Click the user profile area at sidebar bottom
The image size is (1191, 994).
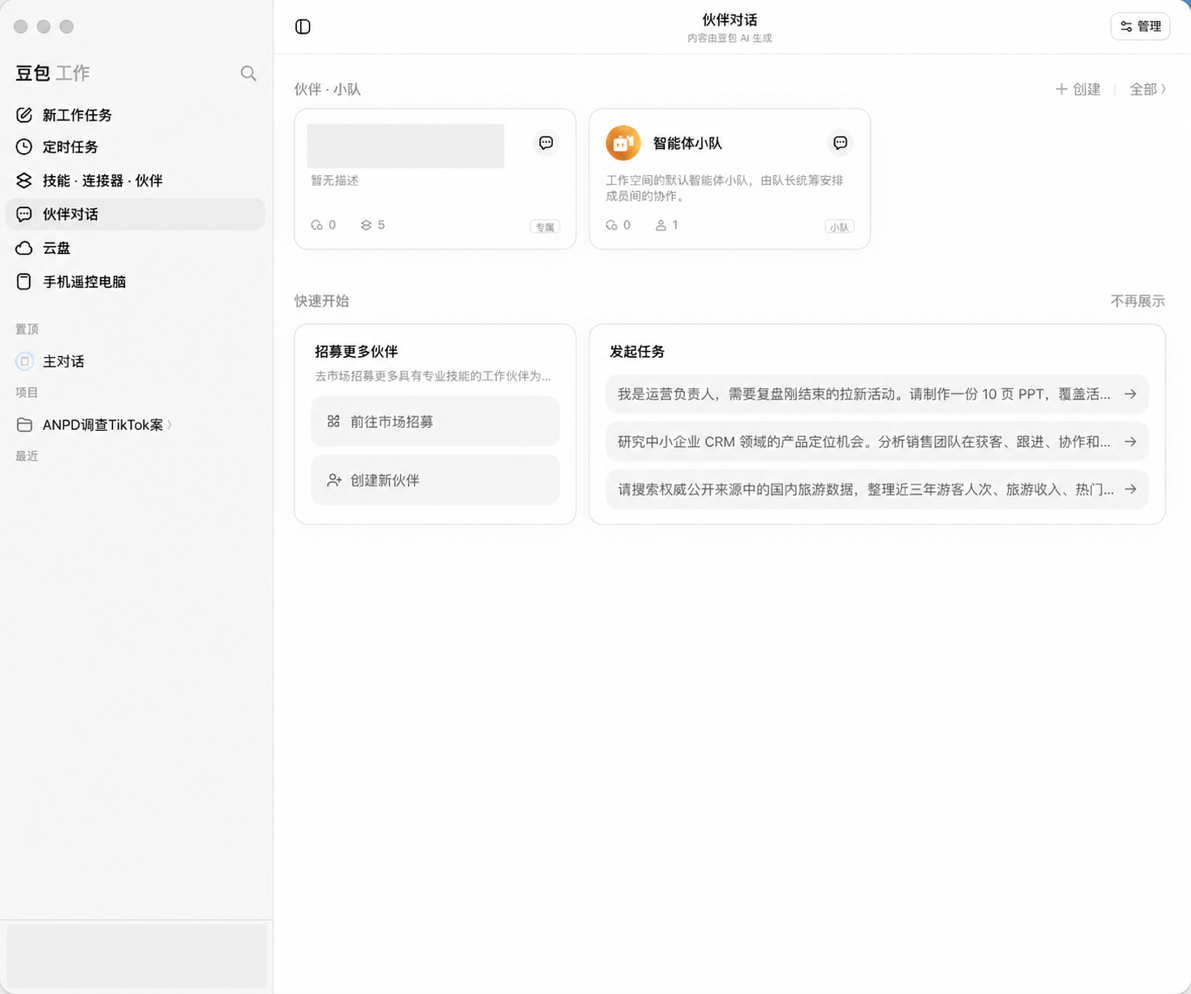coord(137,955)
